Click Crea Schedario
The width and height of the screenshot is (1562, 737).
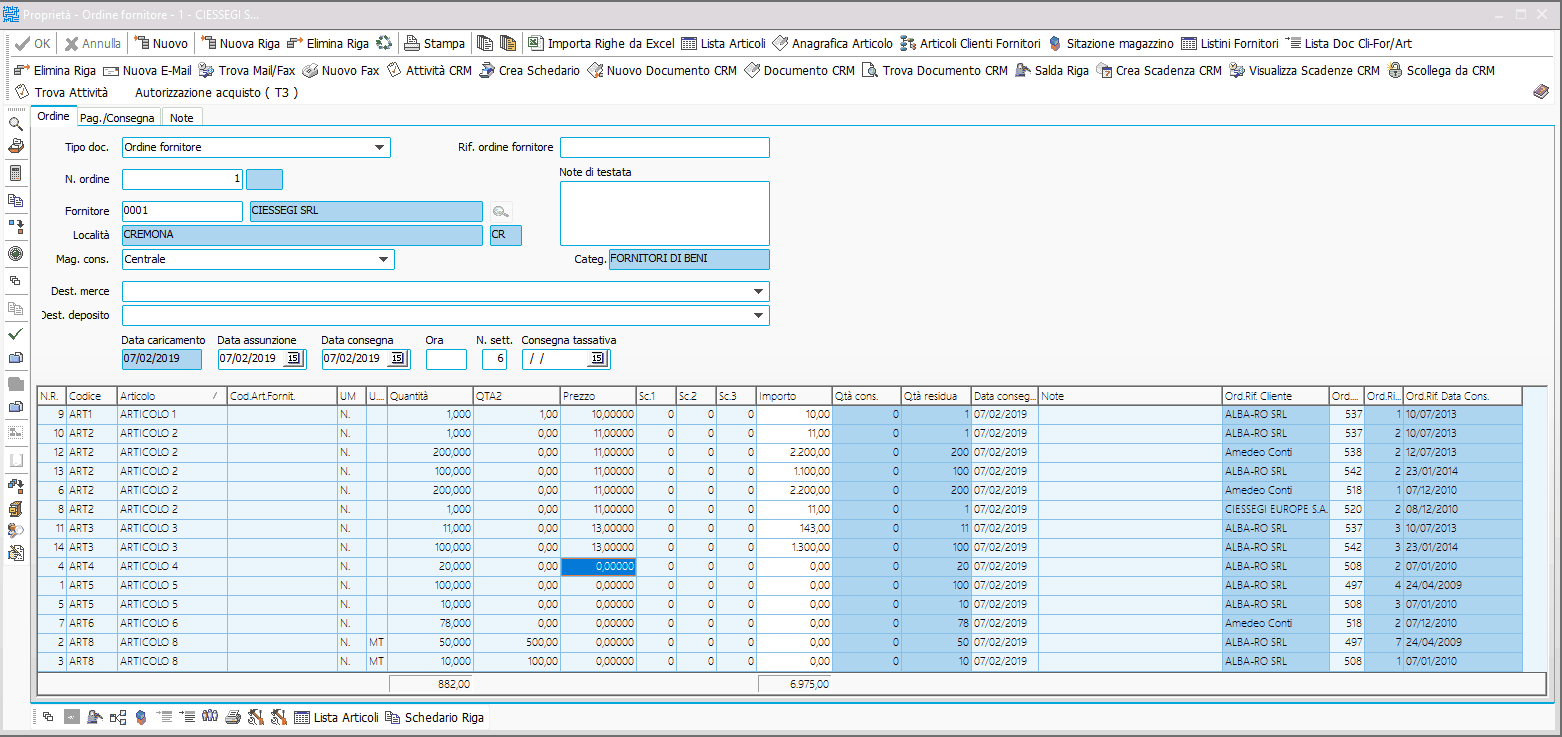[x=530, y=71]
